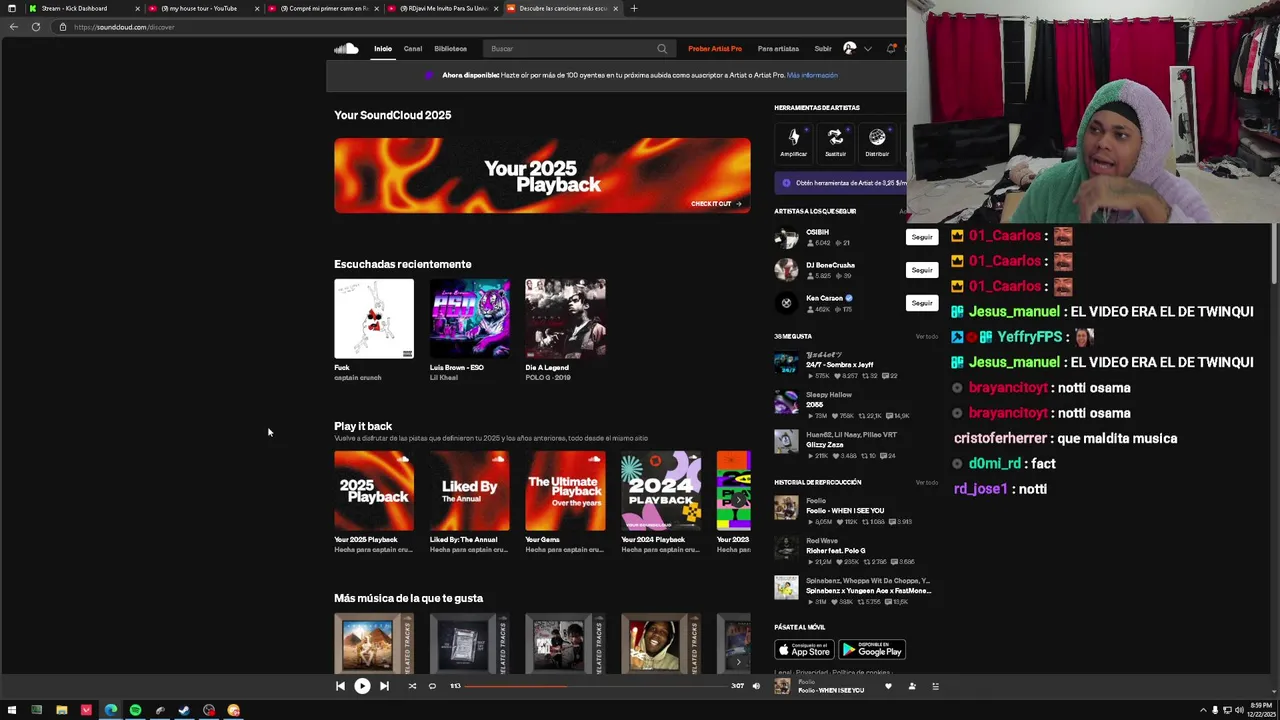Skip to next track in player
The width and height of the screenshot is (1280, 720).
point(384,686)
